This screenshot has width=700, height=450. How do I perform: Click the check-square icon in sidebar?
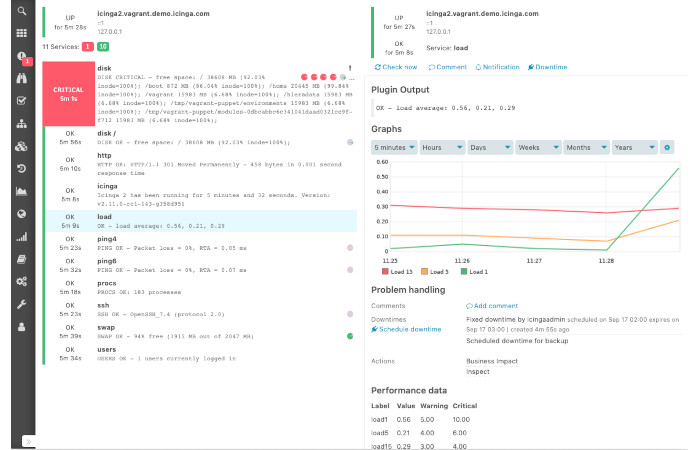point(21,101)
